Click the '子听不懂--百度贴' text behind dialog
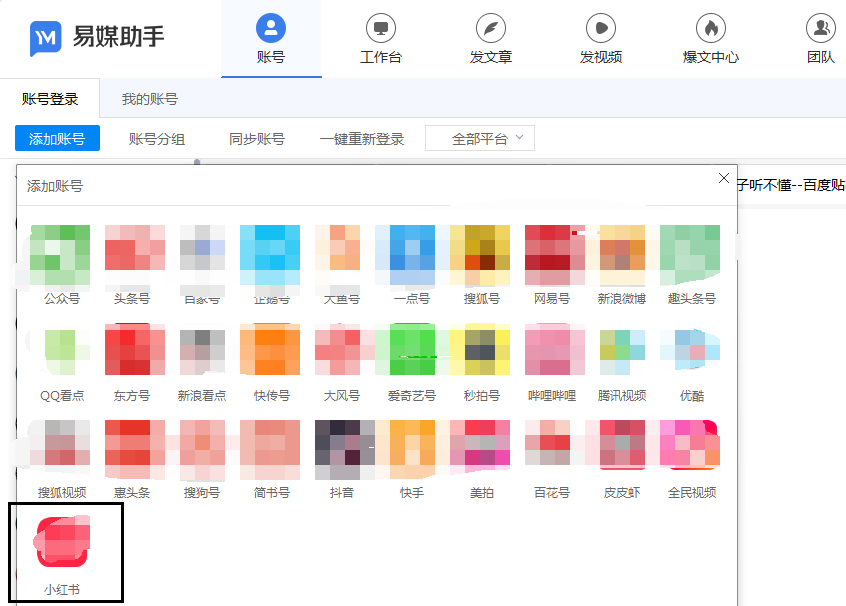 pos(791,185)
